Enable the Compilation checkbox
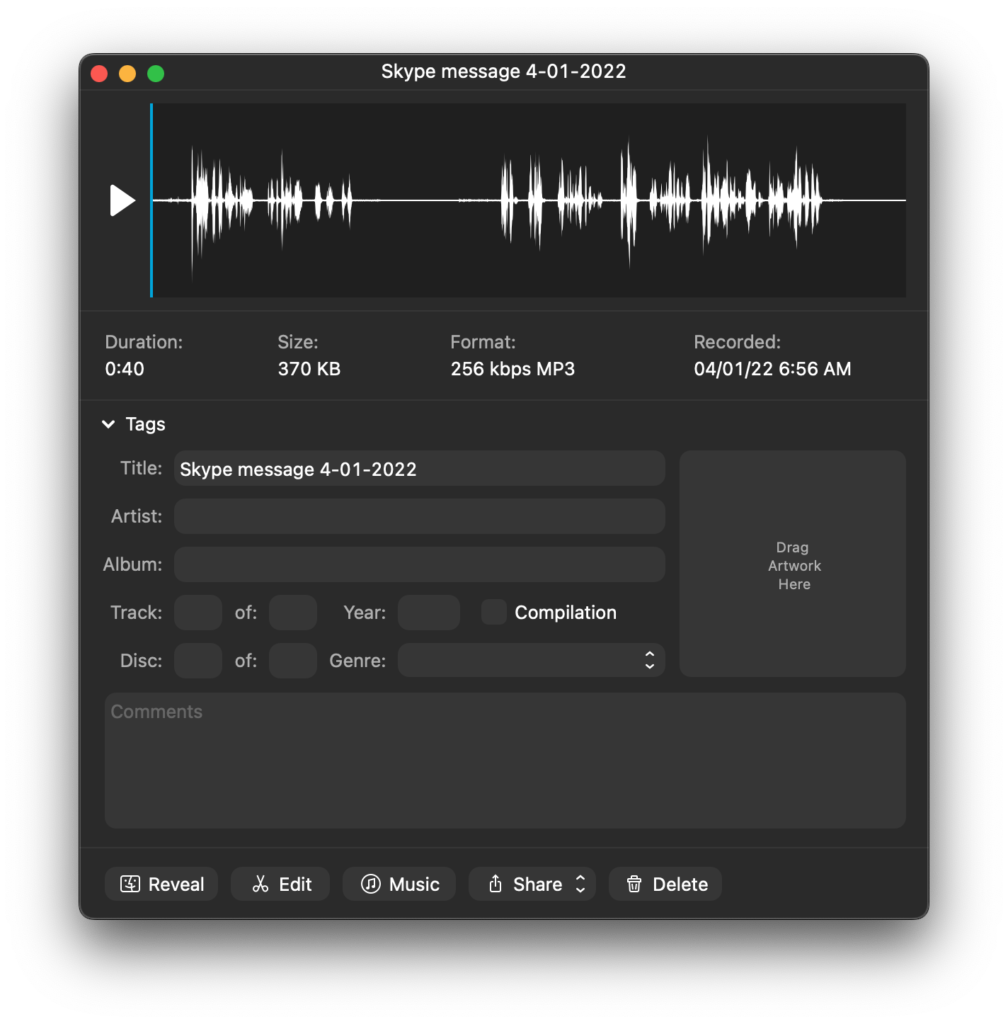 [494, 613]
